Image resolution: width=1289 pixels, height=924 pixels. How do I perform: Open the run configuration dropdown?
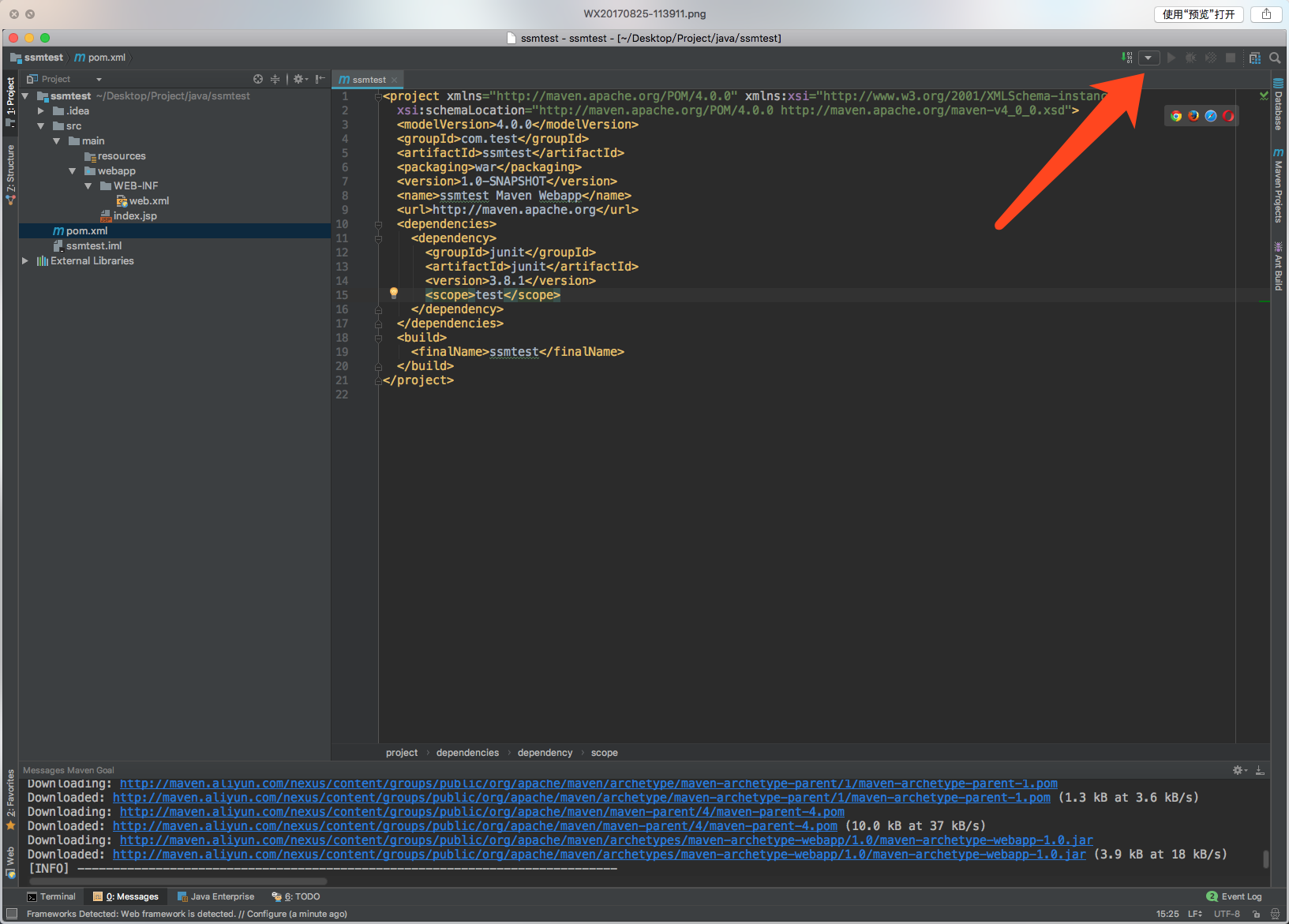click(x=1148, y=58)
